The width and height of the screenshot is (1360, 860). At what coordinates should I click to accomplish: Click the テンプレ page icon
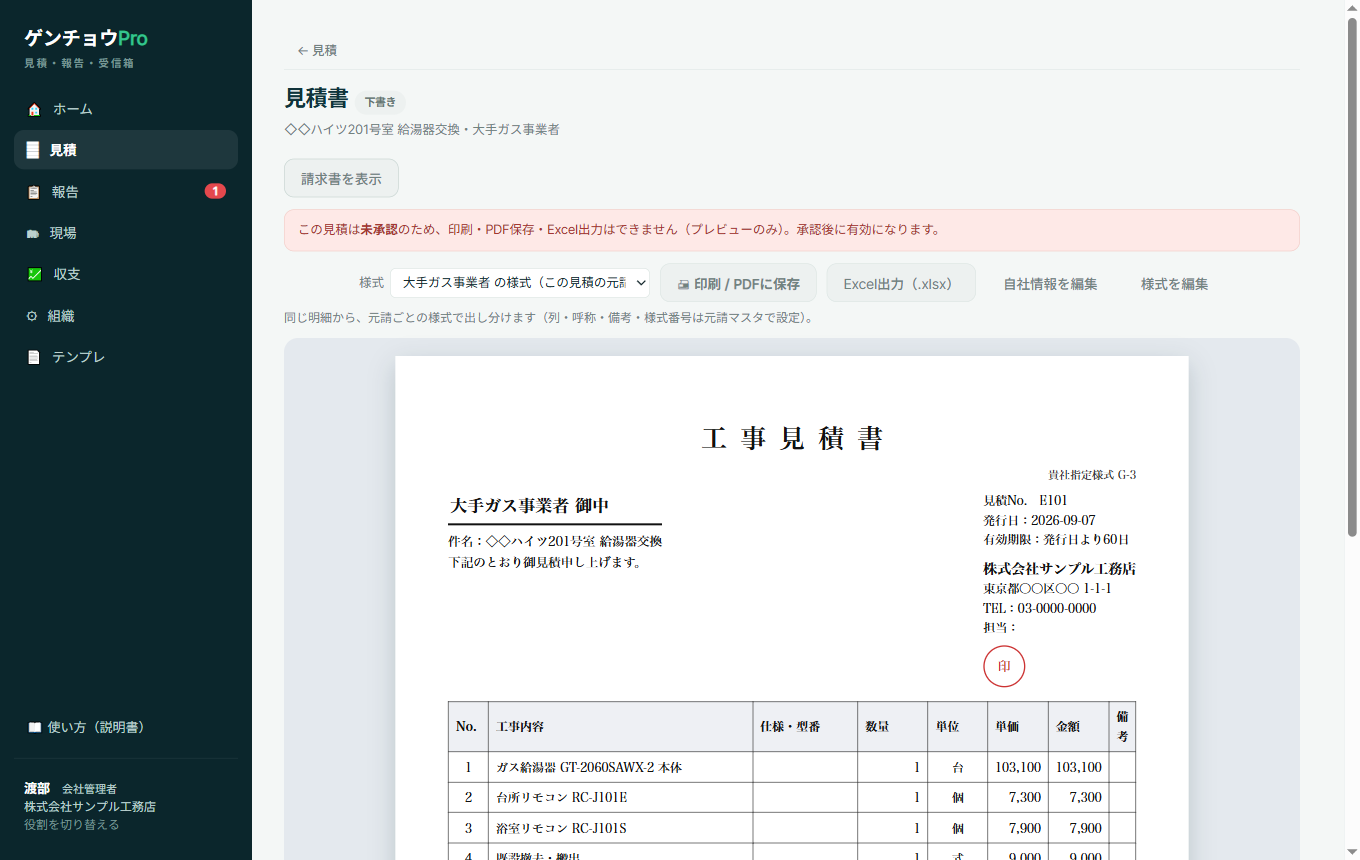33,357
